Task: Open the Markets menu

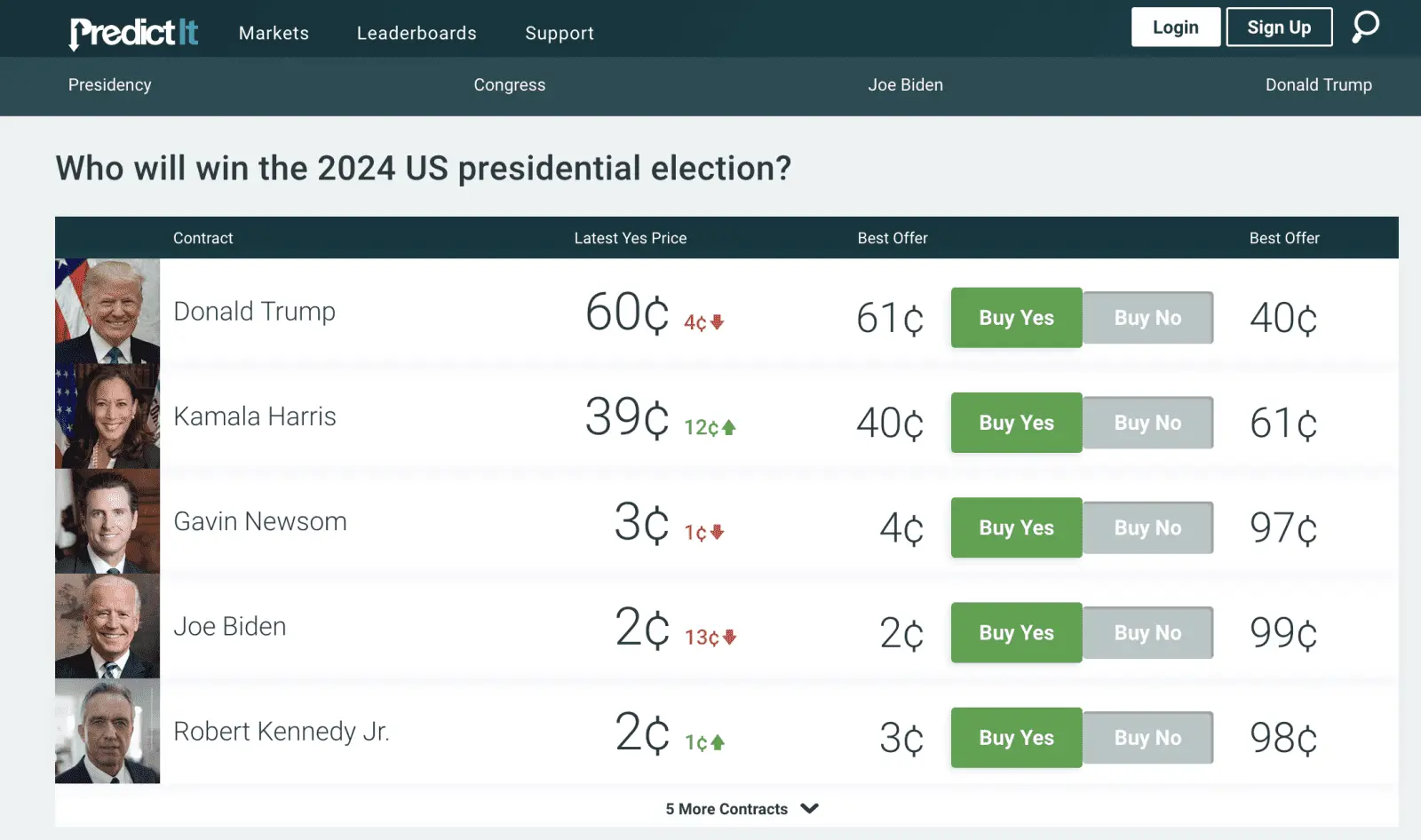Action: coord(273,33)
